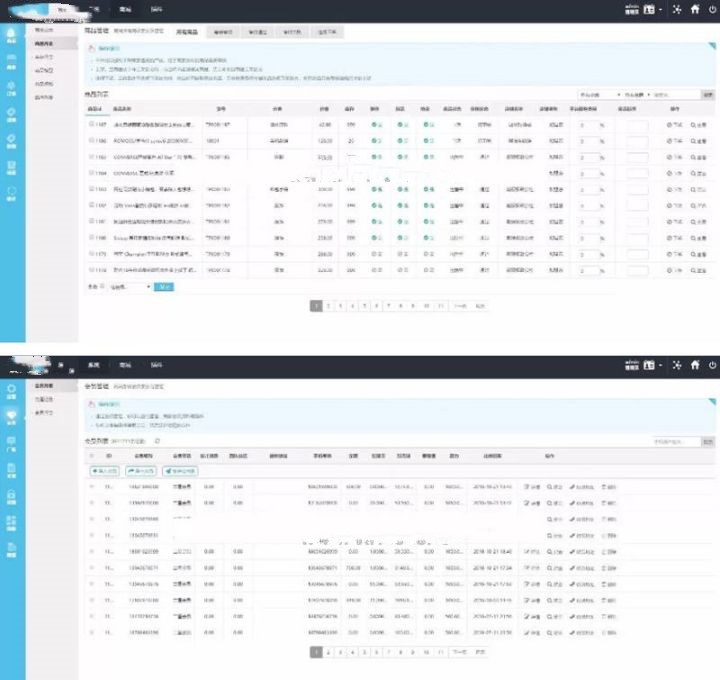720x680 pixels.
Task: Tick the checkbox for product row 1179
Action: point(91,254)
